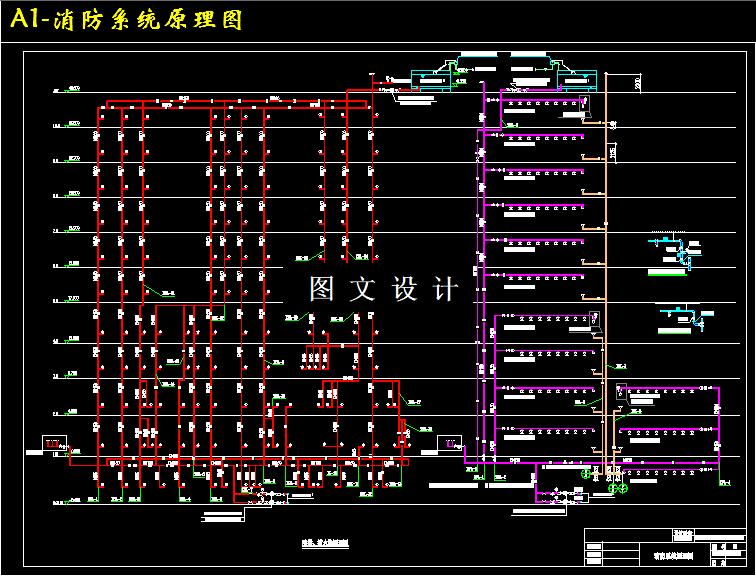The width and height of the screenshot is (756, 576).
Task: Click the yellow title A1-消防系统原理图
Action: pyautogui.click(x=126, y=20)
